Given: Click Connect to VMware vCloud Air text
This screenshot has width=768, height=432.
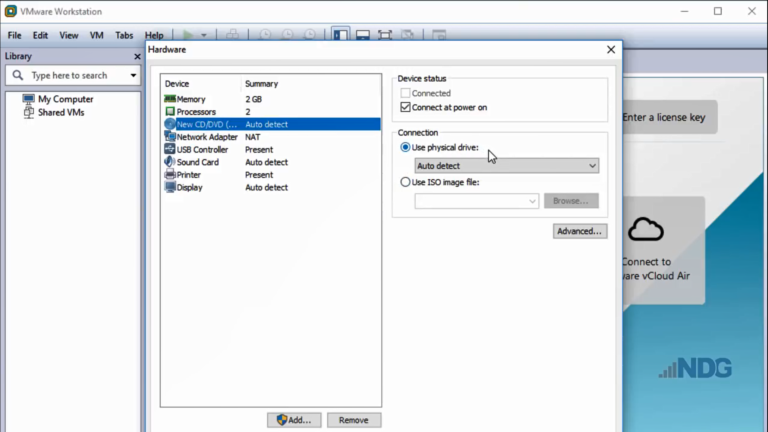Looking at the screenshot, I should pos(655,269).
